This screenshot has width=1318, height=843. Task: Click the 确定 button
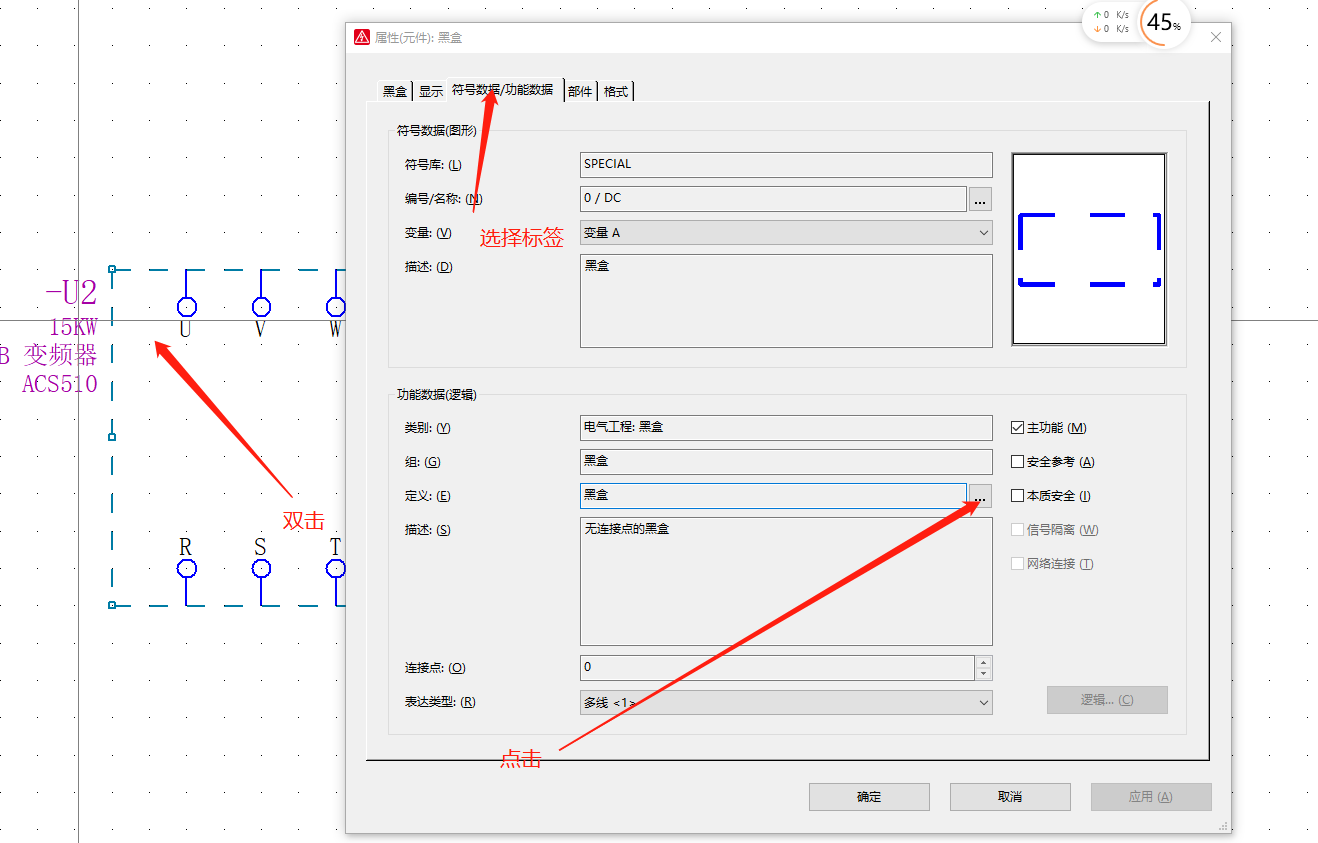click(x=869, y=797)
